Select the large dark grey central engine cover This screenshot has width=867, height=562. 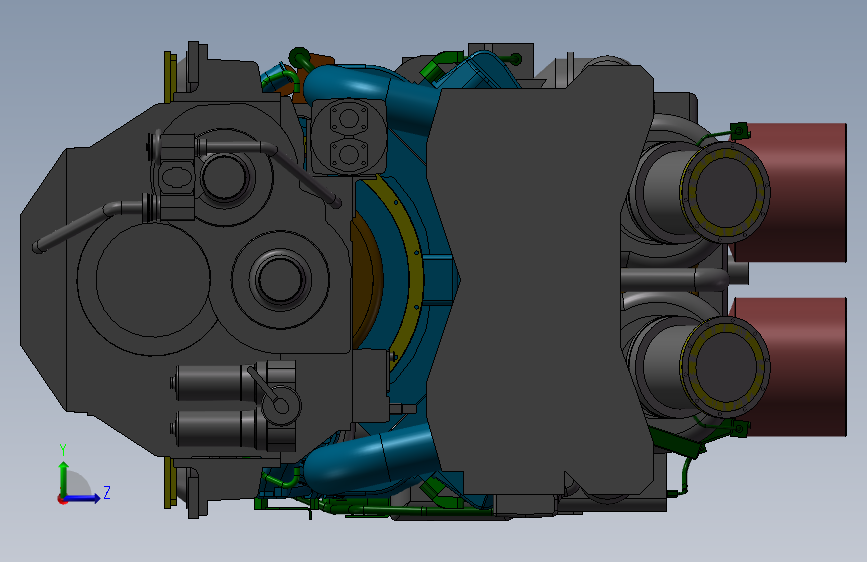coord(541,279)
